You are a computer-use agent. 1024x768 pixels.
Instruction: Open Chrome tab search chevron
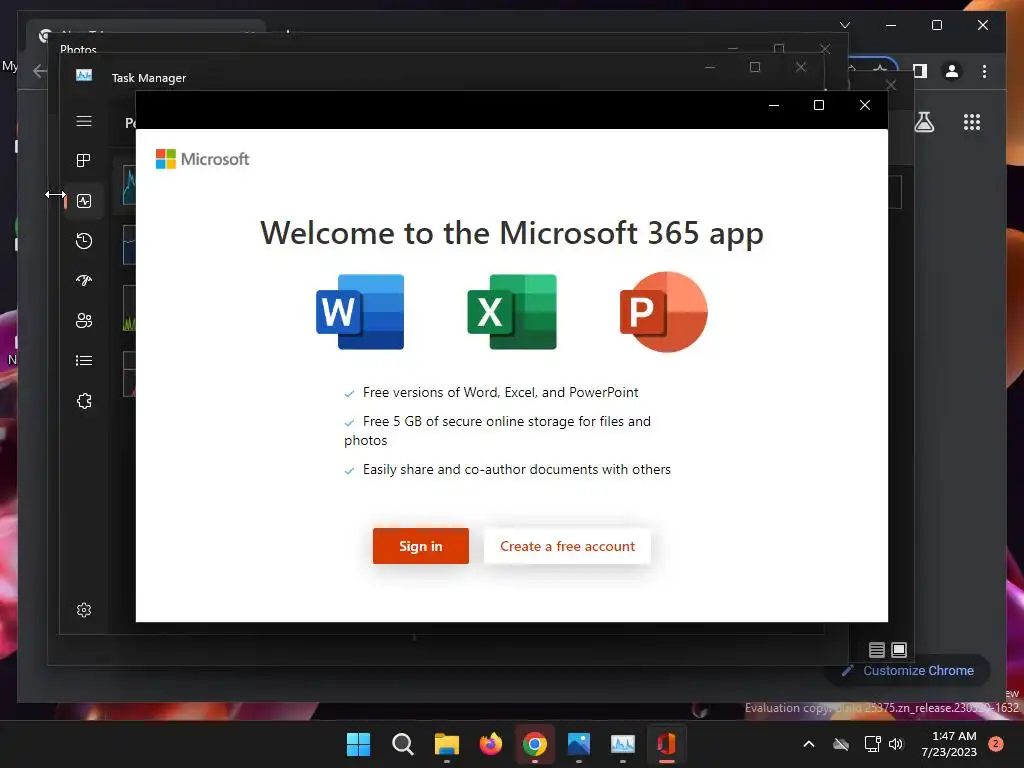coord(845,25)
